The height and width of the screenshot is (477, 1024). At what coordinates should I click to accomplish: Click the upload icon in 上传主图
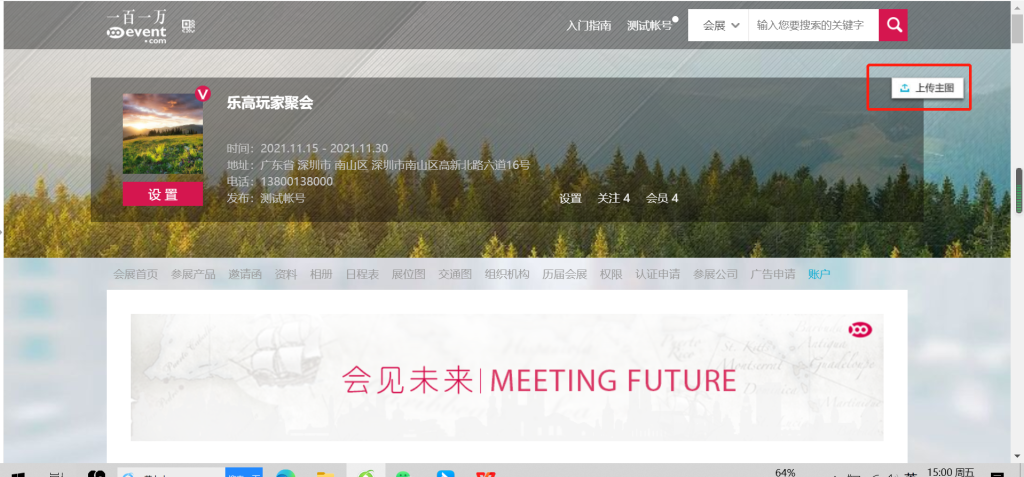pyautogui.click(x=904, y=88)
